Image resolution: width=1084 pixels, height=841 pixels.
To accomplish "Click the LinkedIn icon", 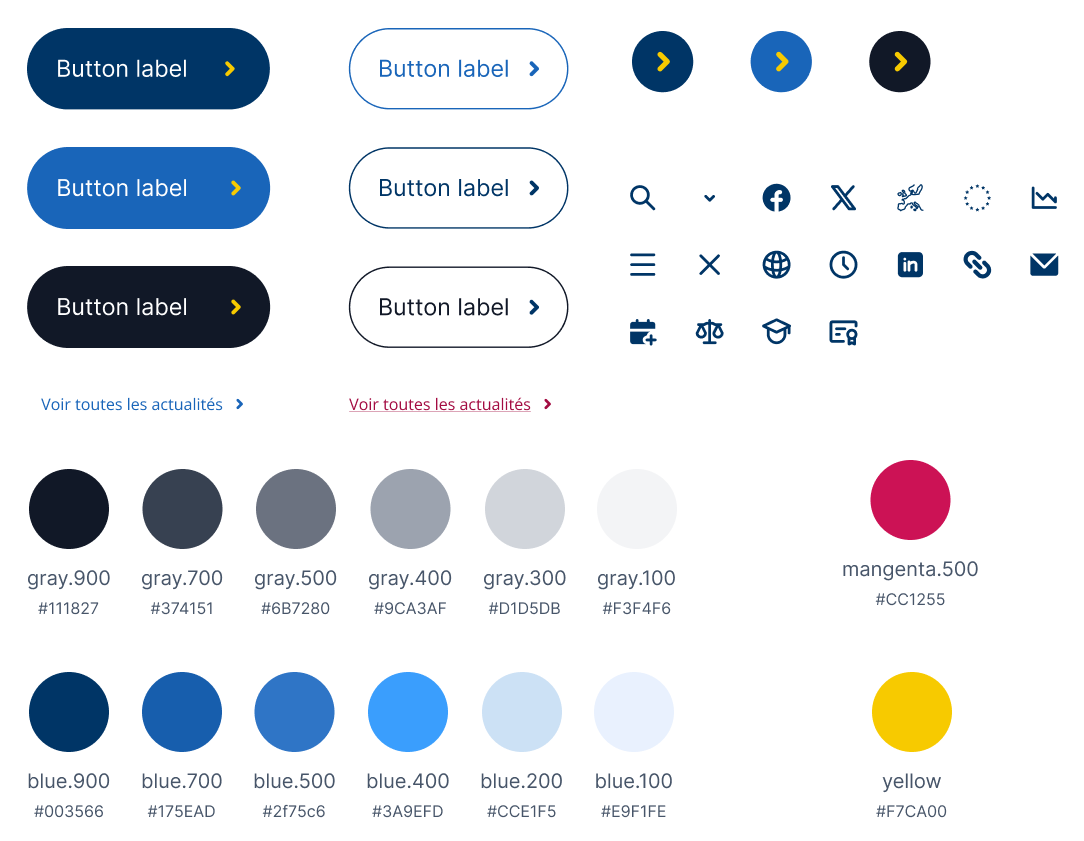I will (910, 264).
